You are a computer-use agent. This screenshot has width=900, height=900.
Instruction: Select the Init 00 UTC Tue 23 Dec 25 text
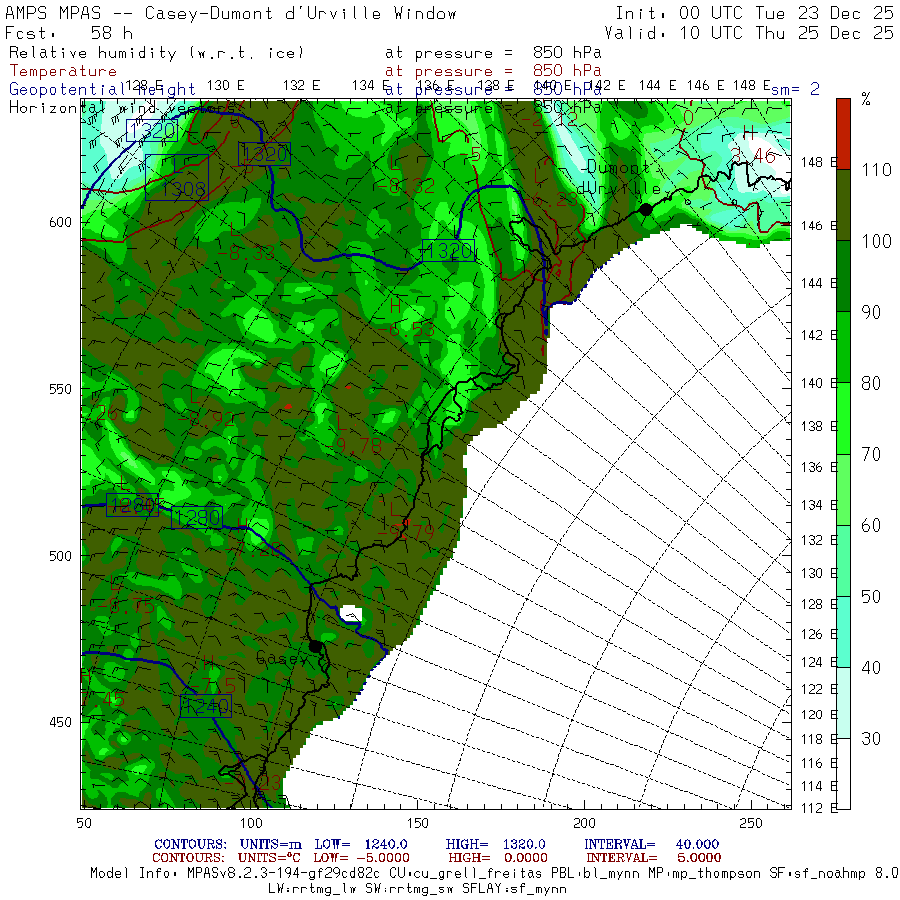click(x=754, y=13)
